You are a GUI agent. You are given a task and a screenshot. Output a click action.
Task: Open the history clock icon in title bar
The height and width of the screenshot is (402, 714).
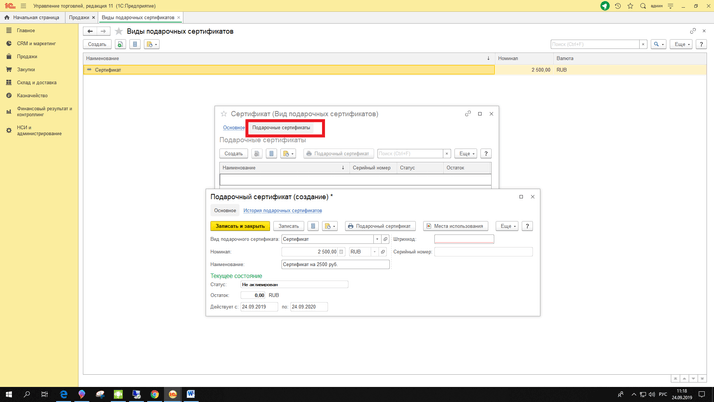(618, 6)
